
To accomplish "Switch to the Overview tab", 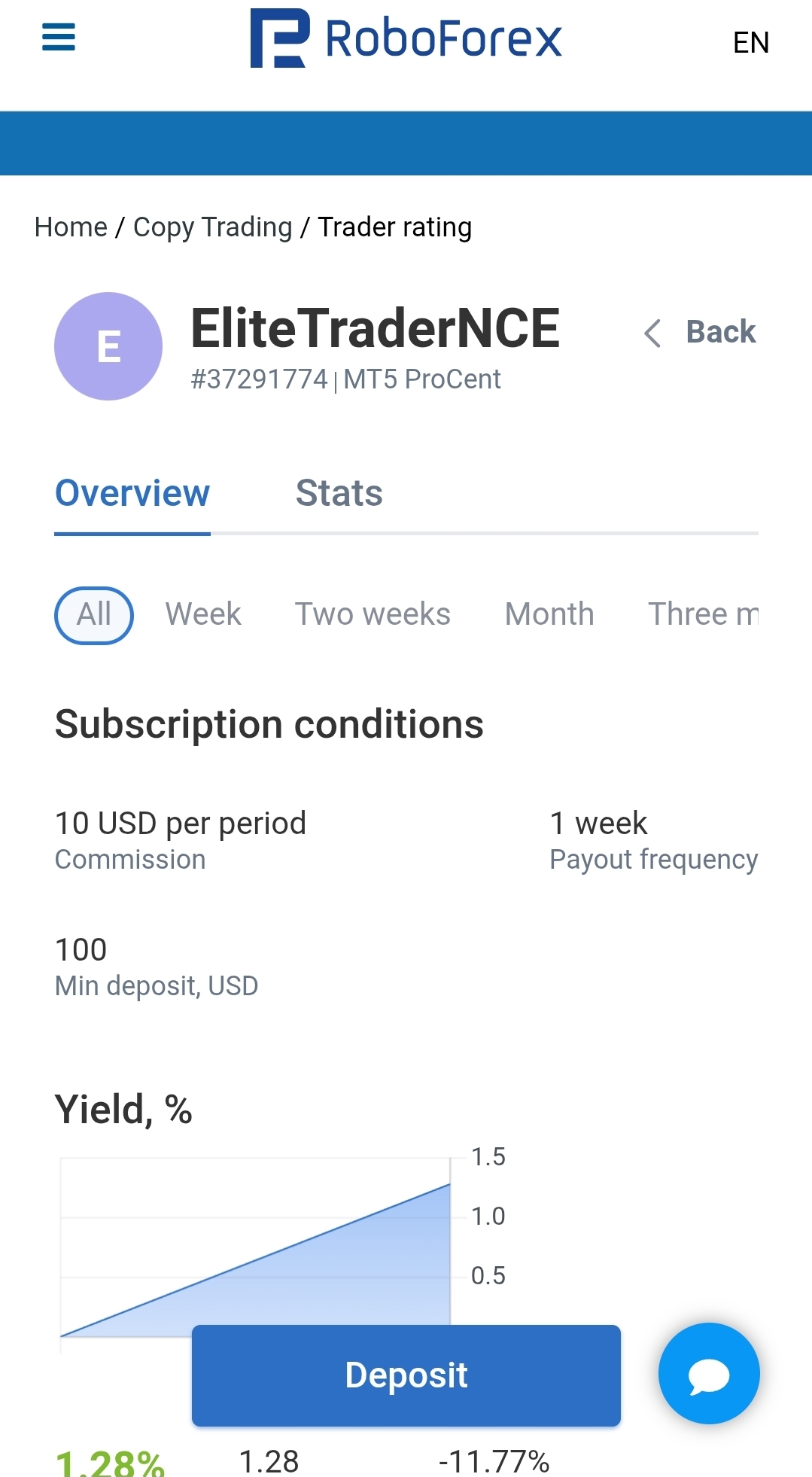I will [x=132, y=494].
